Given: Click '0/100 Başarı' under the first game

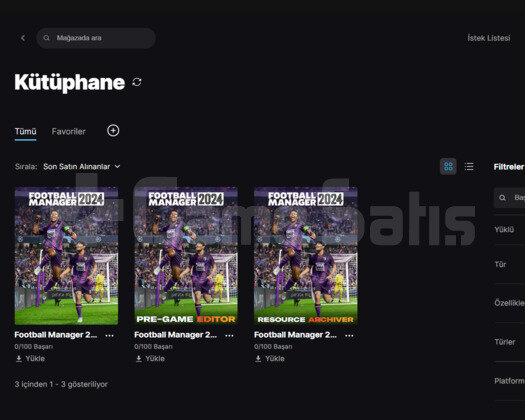Looking at the screenshot, I should click(x=33, y=347).
